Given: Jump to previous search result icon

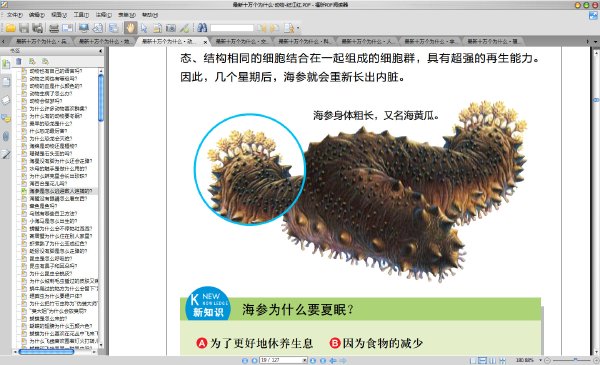Looking at the screenshot, I should [x=262, y=28].
